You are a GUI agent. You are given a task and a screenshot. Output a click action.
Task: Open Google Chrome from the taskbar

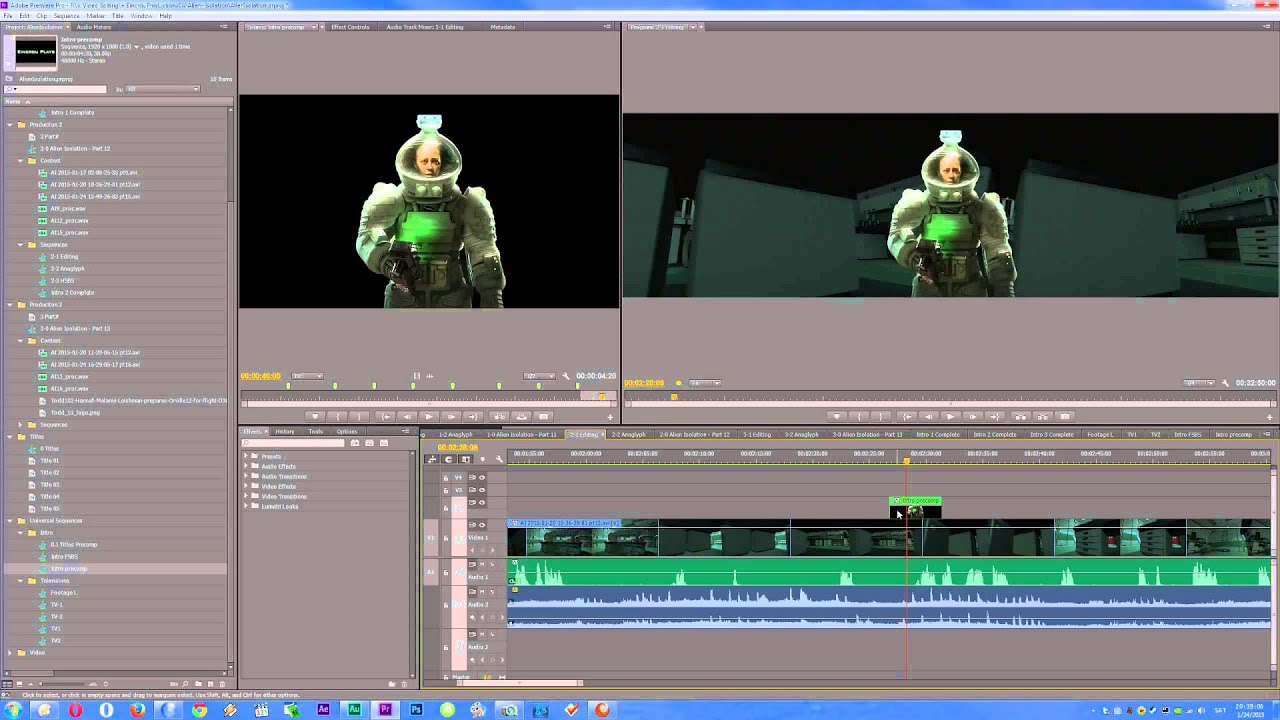click(199, 710)
